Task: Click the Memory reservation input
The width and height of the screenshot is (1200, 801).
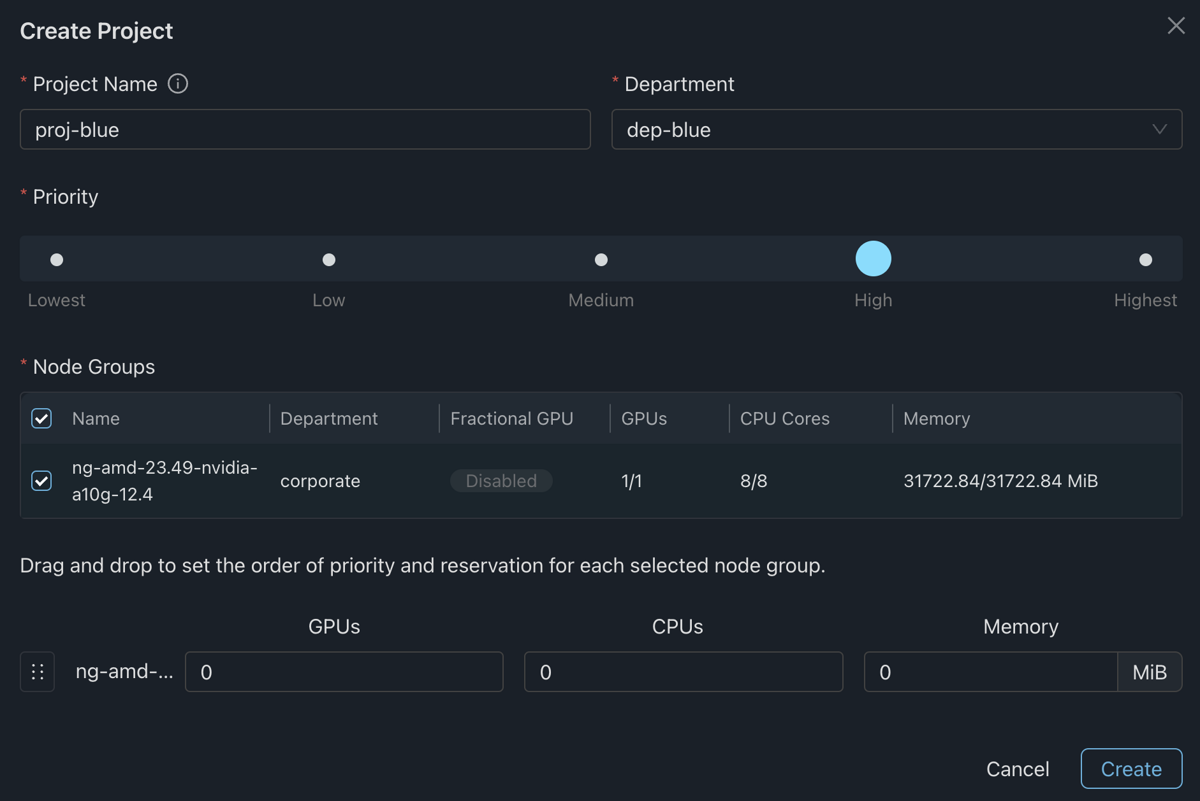Action: point(990,672)
